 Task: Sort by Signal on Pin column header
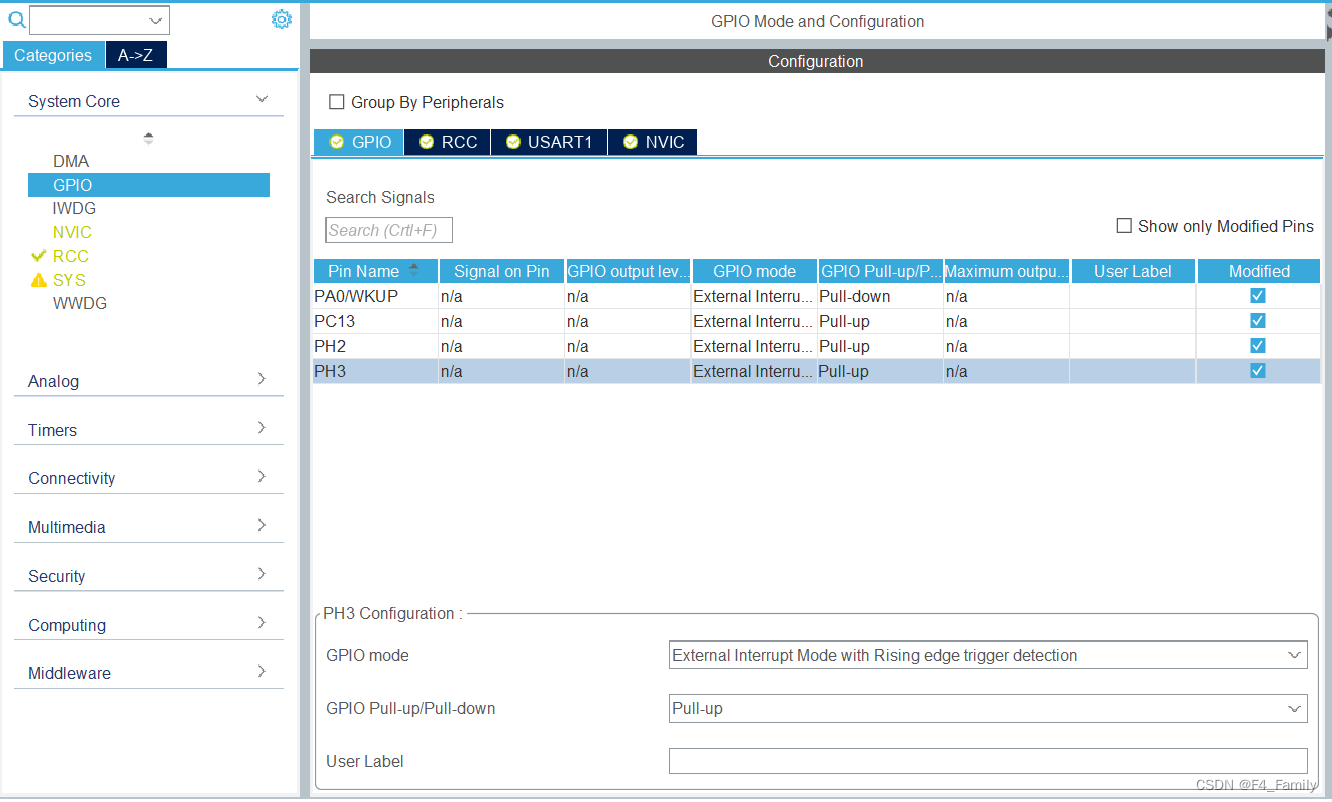(502, 271)
